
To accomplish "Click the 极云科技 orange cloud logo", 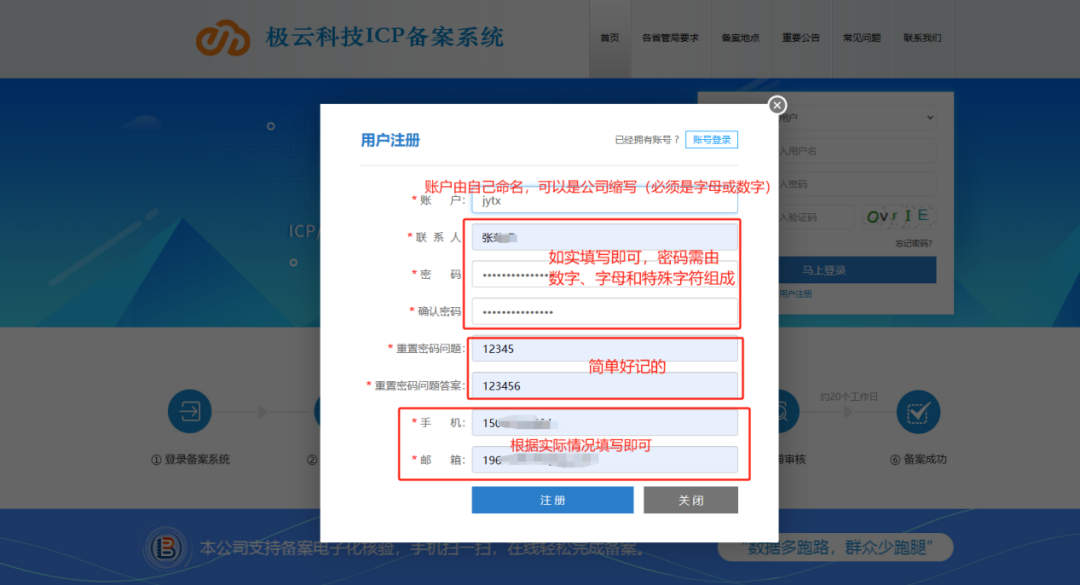I will pyautogui.click(x=222, y=38).
